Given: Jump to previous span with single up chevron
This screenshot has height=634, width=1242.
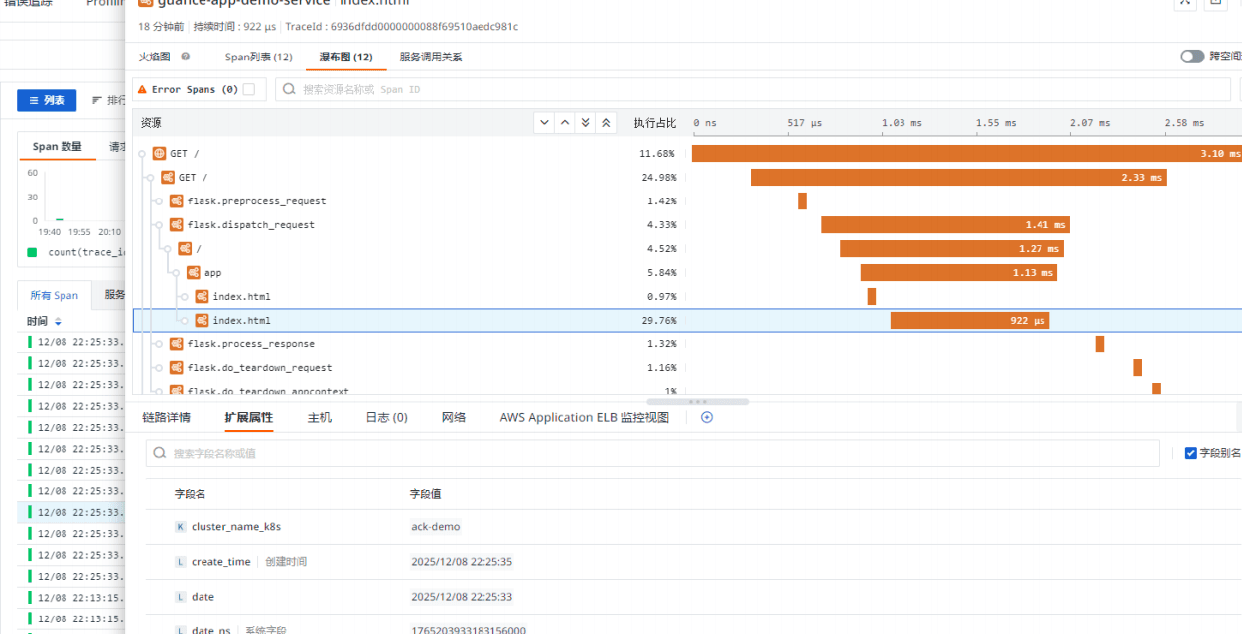Looking at the screenshot, I should pos(565,123).
